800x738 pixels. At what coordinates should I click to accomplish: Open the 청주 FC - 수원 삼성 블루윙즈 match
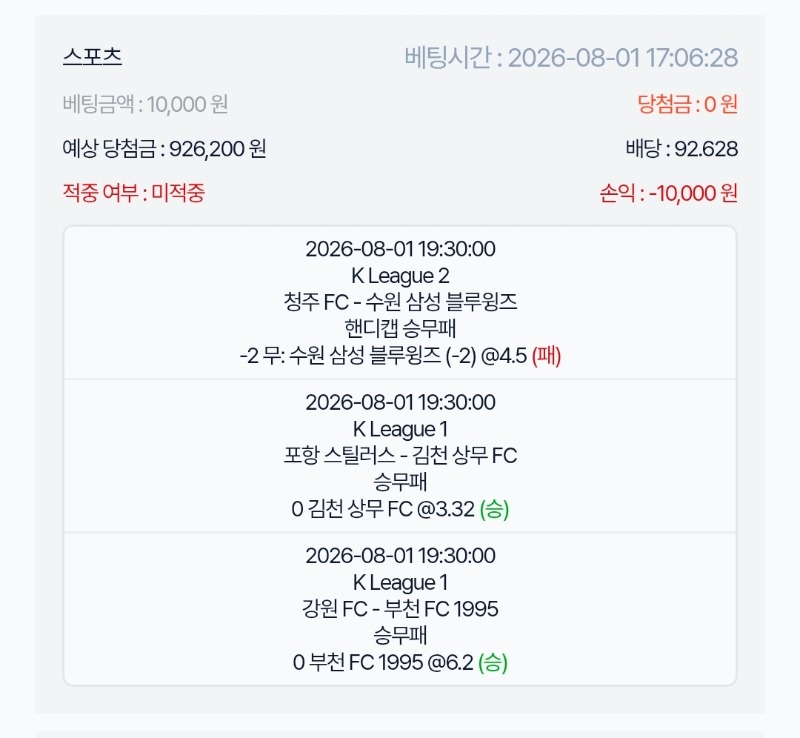click(x=400, y=302)
